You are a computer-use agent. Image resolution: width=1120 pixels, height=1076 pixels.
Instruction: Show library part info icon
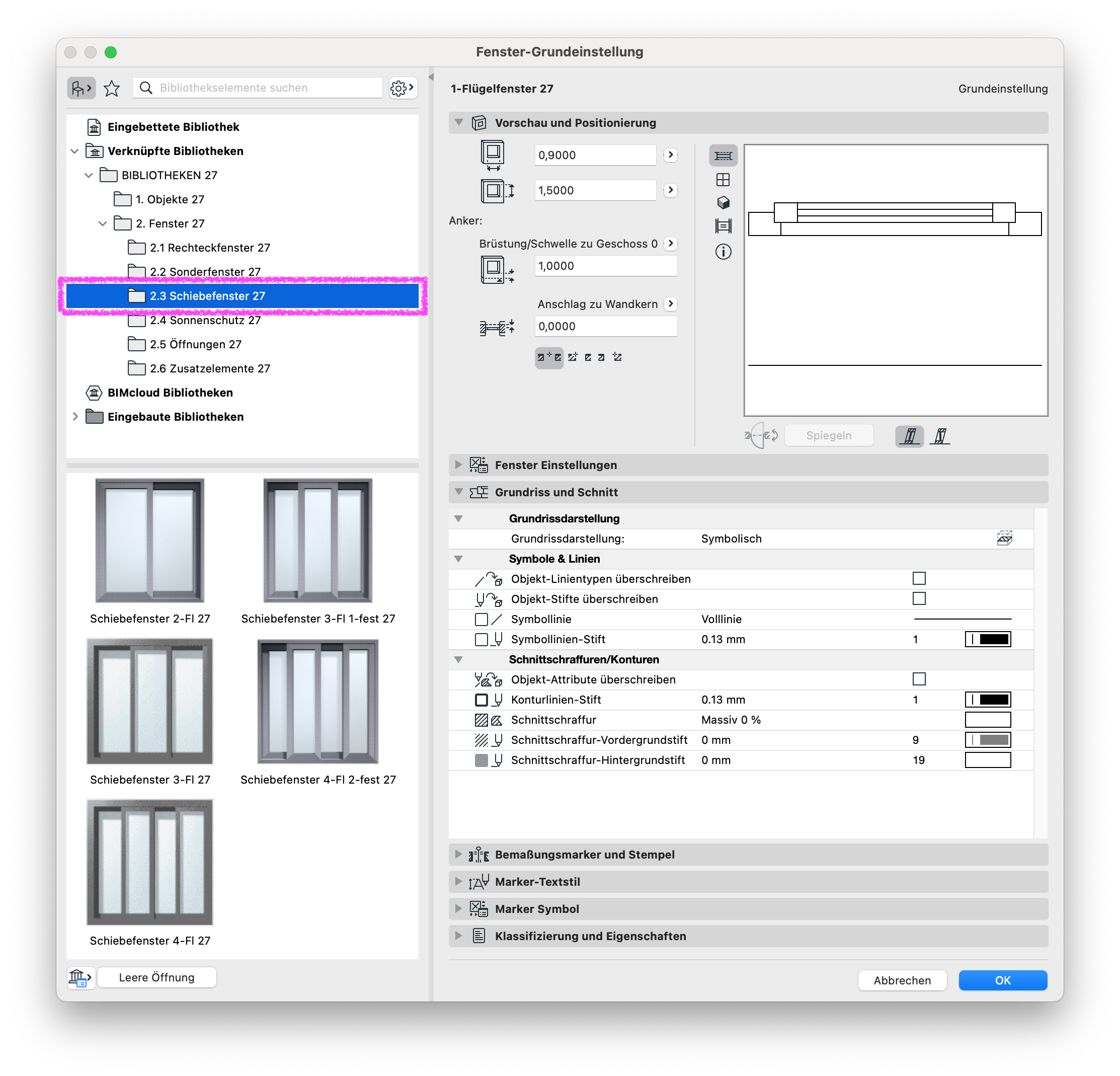point(723,252)
